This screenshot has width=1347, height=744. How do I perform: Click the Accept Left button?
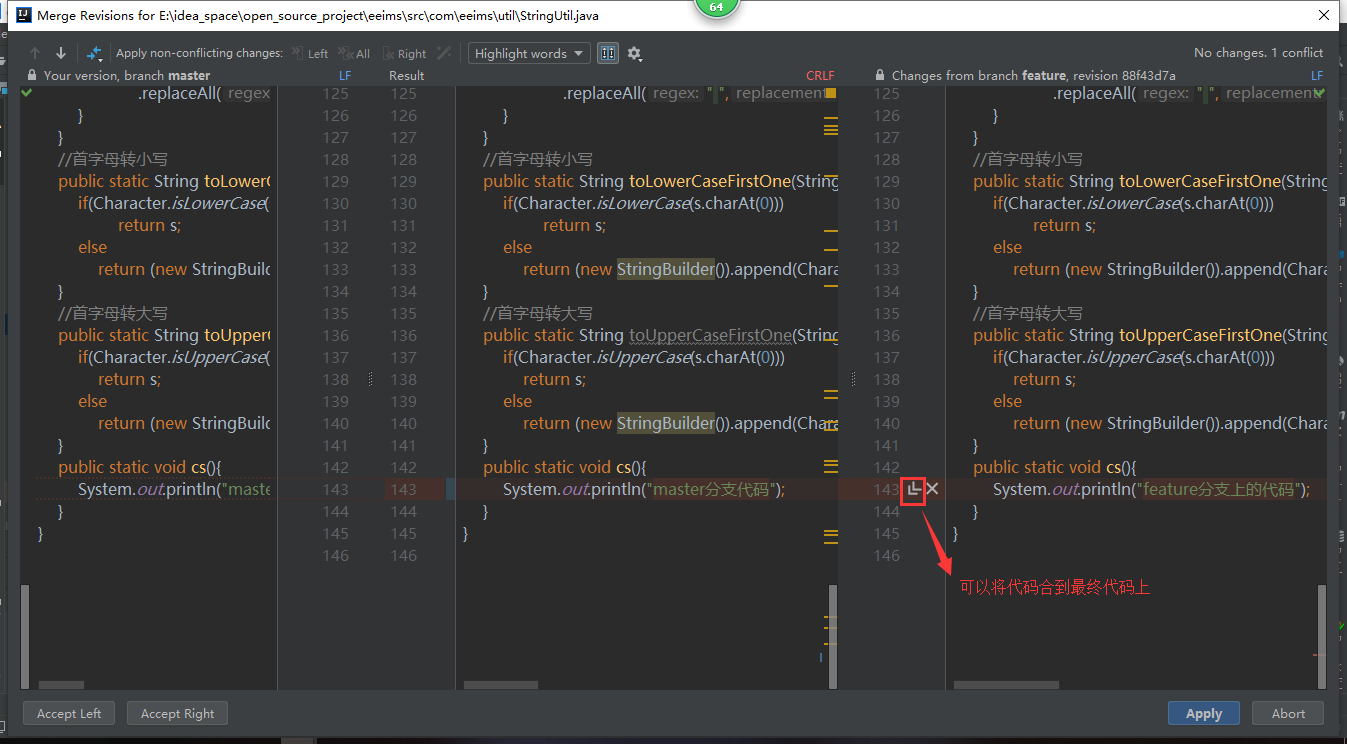click(x=69, y=713)
